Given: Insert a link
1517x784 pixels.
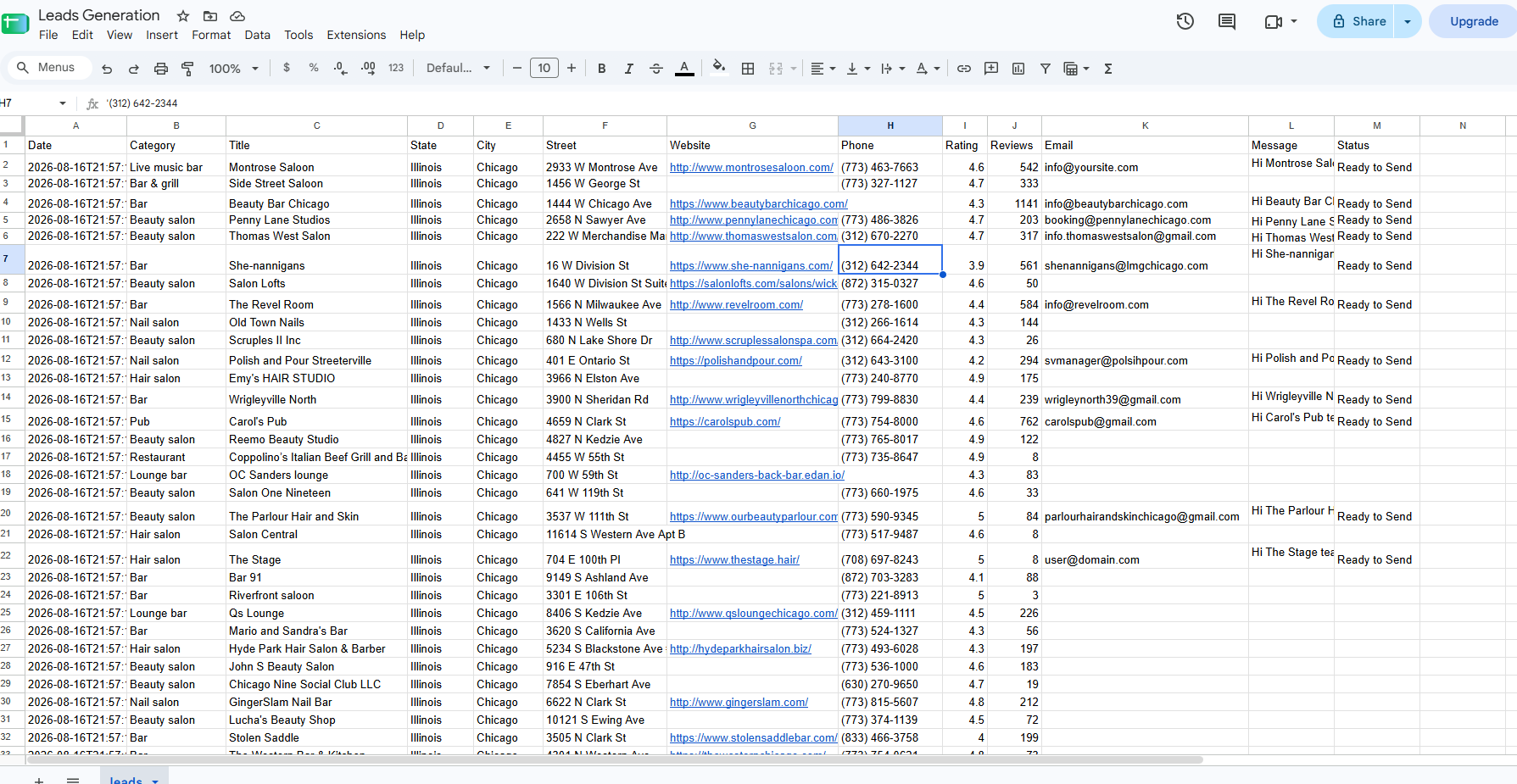Looking at the screenshot, I should (x=964, y=69).
